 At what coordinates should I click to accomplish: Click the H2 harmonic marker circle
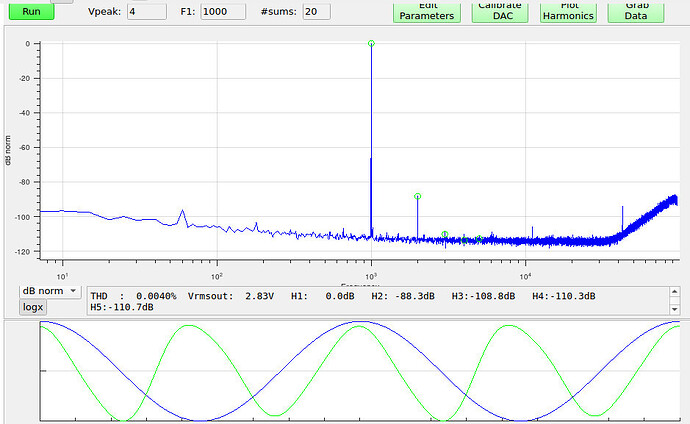pyautogui.click(x=418, y=196)
